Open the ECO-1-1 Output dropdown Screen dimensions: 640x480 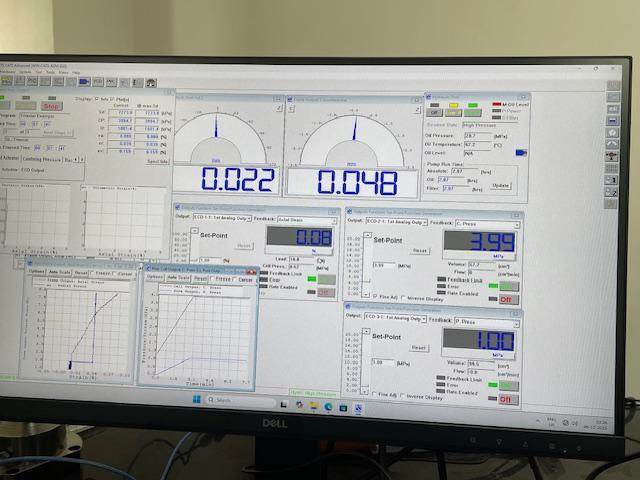222,218
